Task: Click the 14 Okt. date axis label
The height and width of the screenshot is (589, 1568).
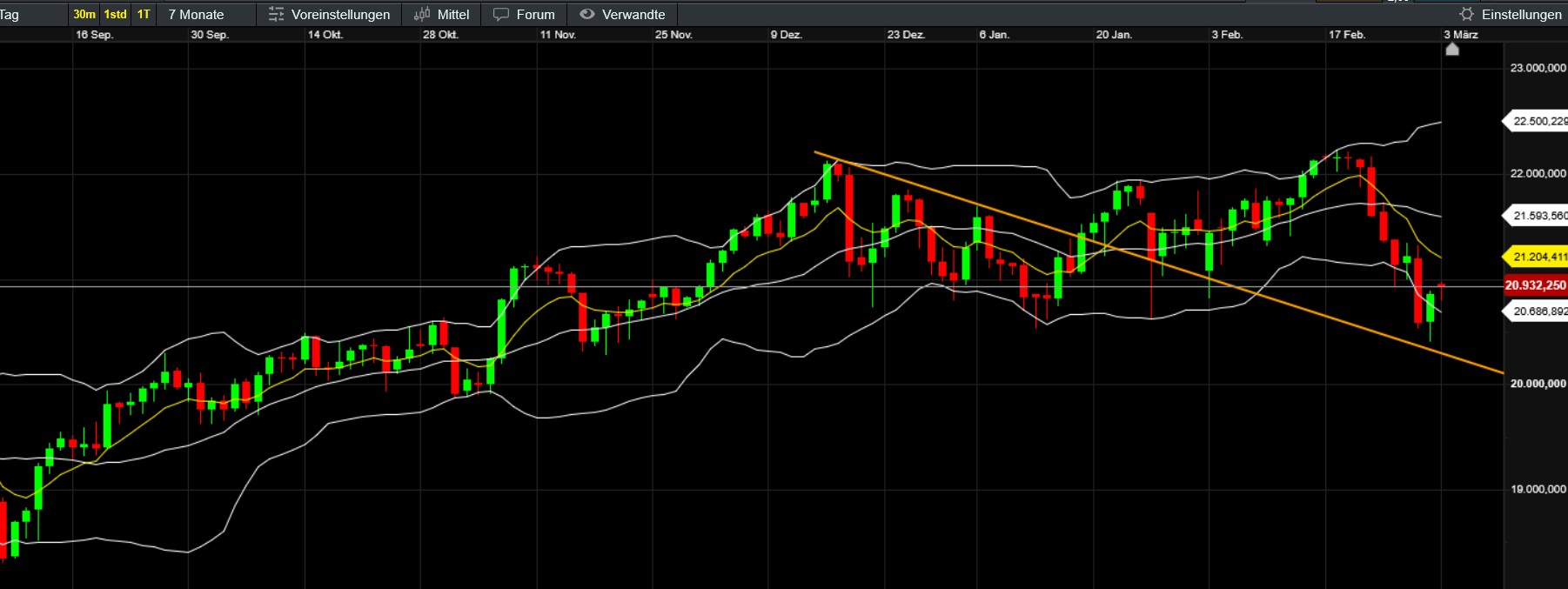Action: point(325,35)
